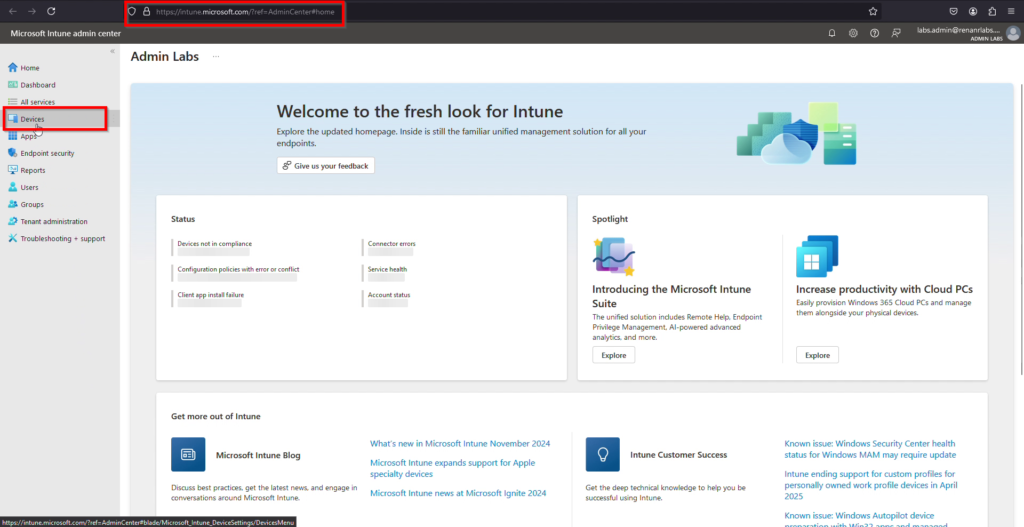
Task: Click Explore under Intune Suite
Action: 613,355
